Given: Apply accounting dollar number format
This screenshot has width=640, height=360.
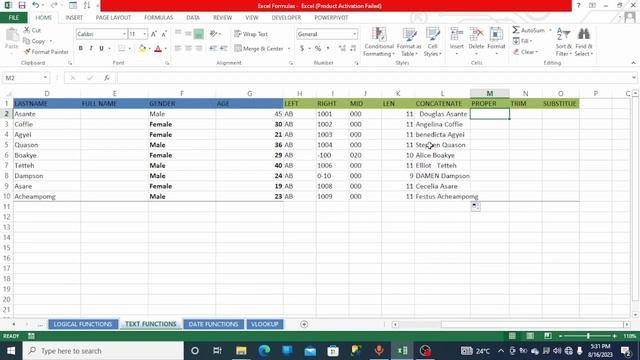Looking at the screenshot, I should (302, 49).
